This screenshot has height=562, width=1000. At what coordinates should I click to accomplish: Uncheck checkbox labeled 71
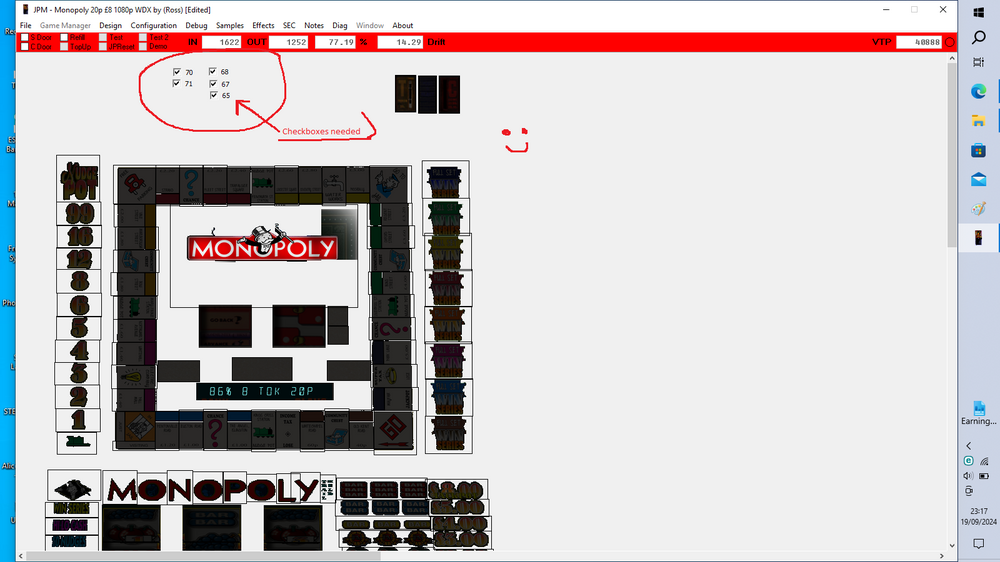click(x=177, y=84)
